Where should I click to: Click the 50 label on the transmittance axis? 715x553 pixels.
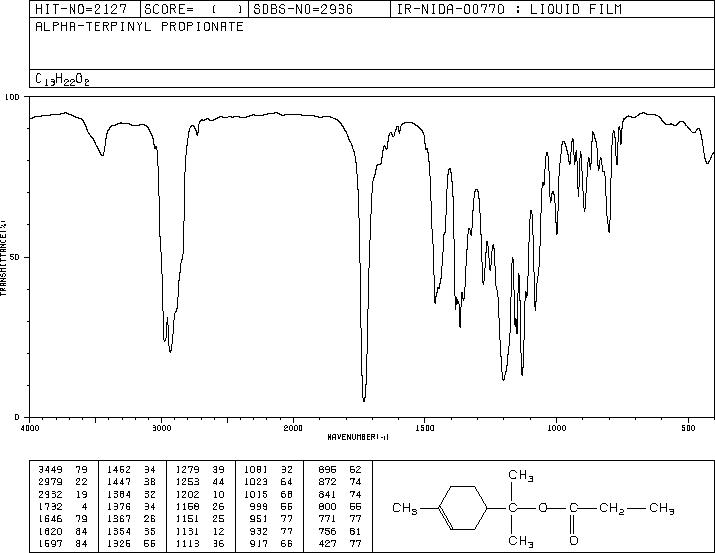15,257
